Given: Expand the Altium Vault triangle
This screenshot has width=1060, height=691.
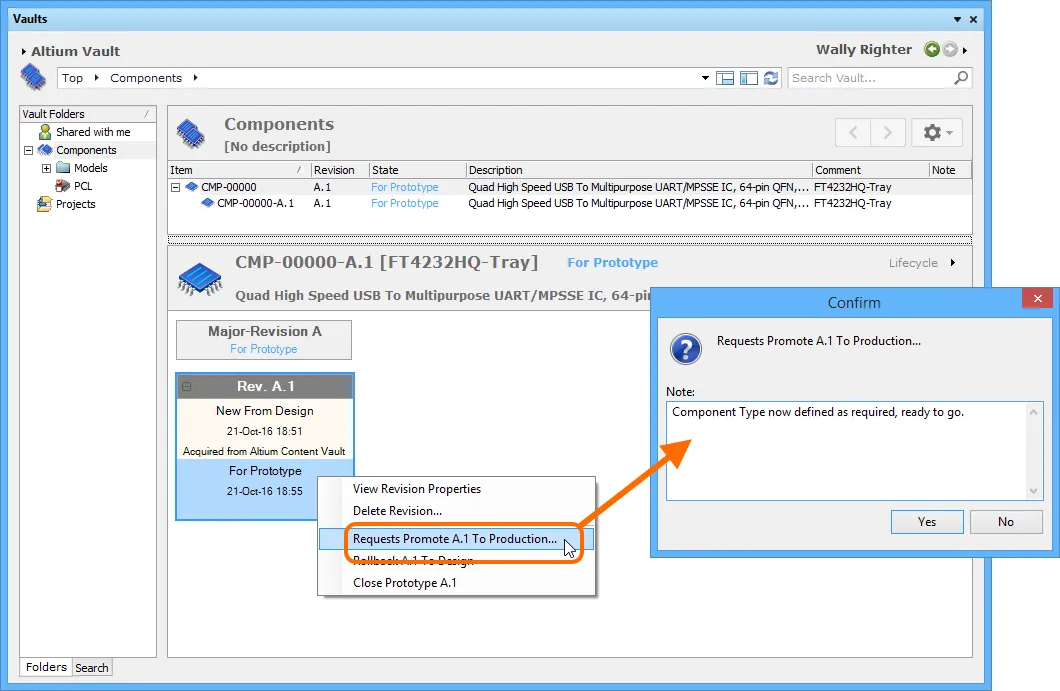Looking at the screenshot, I should [24, 51].
